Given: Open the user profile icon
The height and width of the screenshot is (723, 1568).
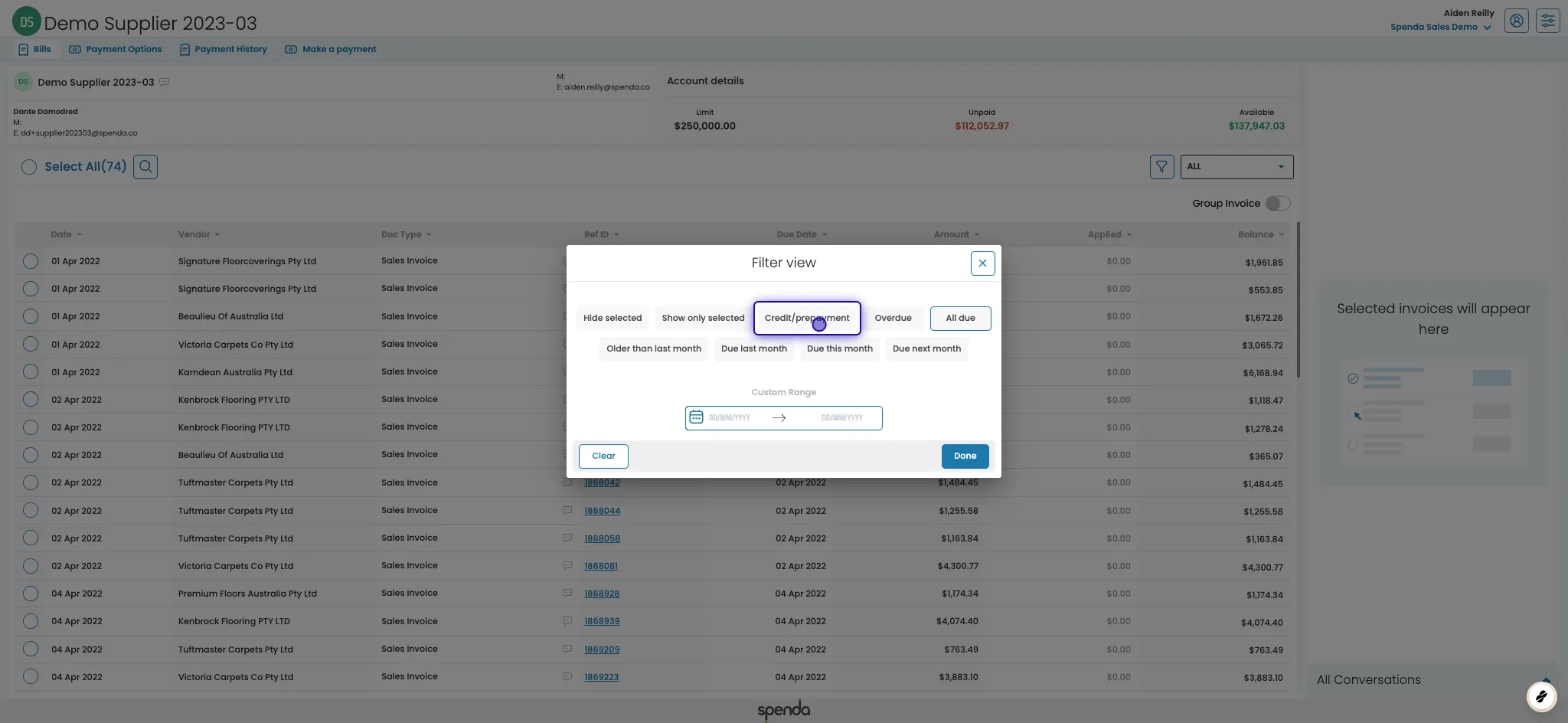Looking at the screenshot, I should (x=1516, y=21).
